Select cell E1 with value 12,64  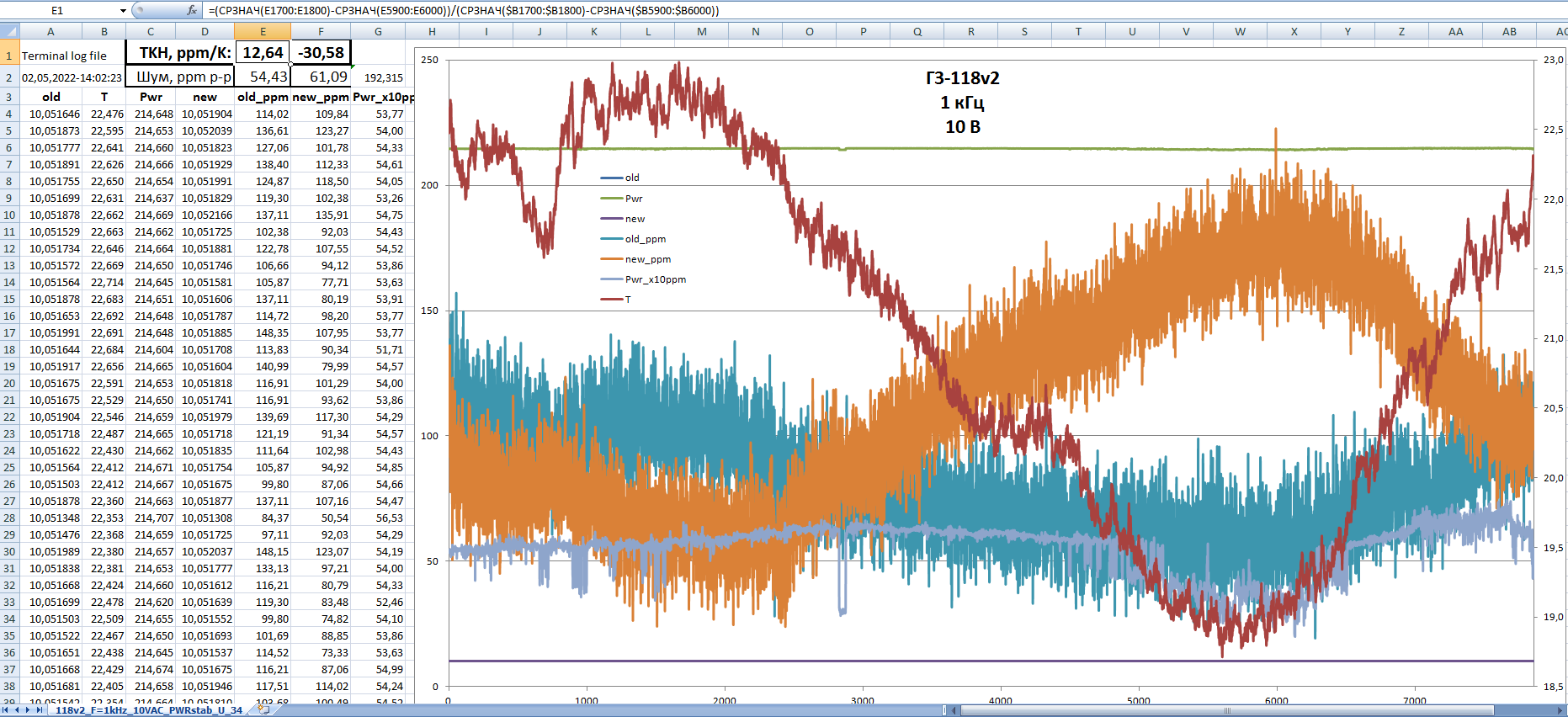[263, 52]
